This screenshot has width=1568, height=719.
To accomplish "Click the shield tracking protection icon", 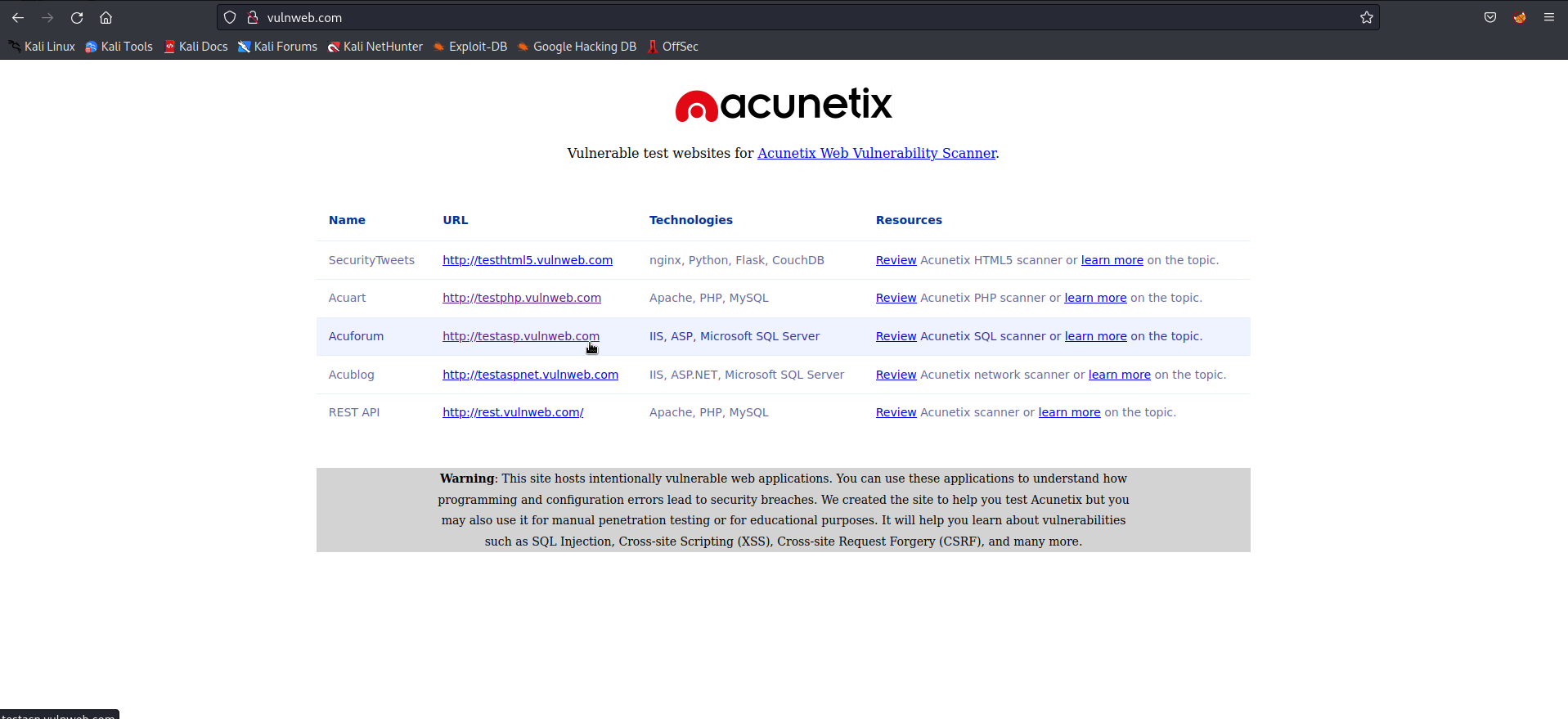I will tap(230, 17).
